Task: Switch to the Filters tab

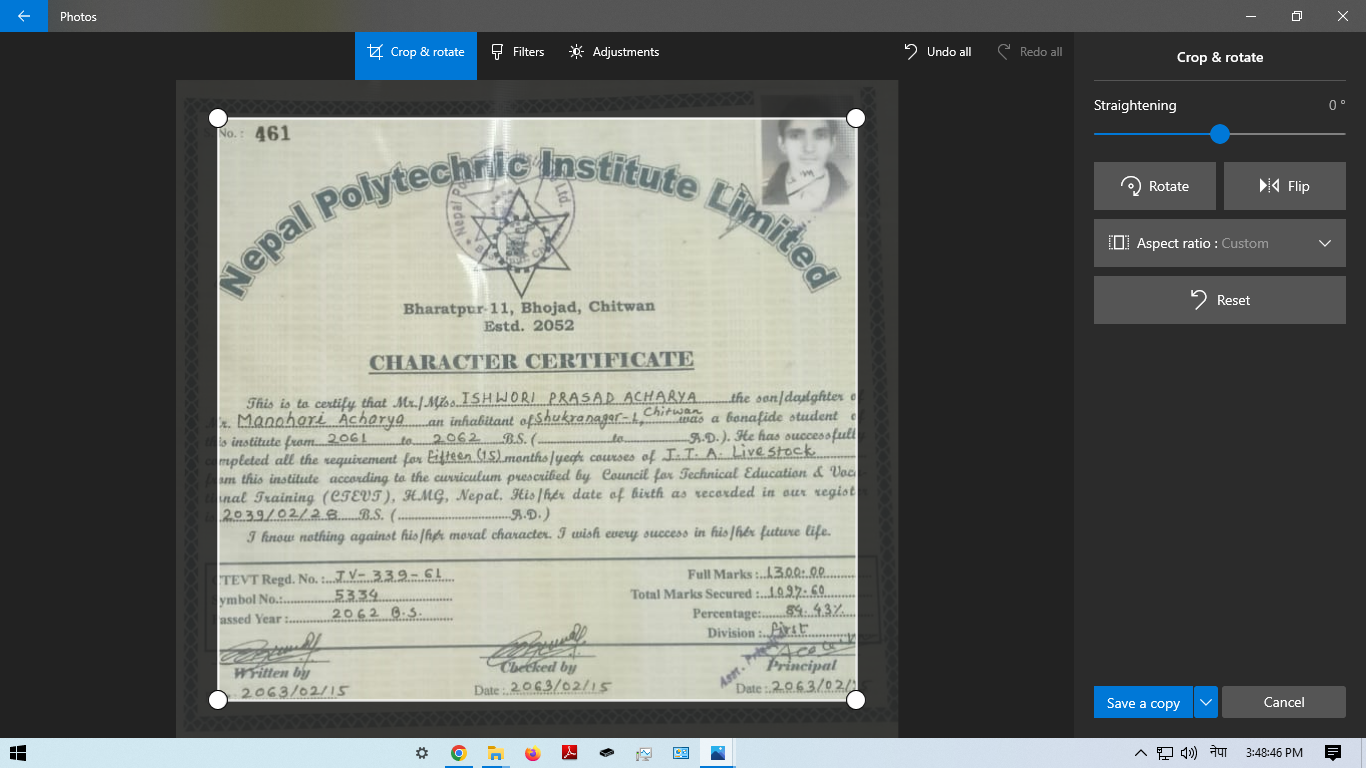Action: click(x=517, y=52)
